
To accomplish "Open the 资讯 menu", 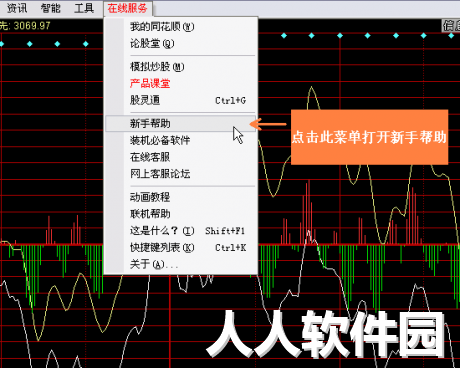I will [x=17, y=8].
